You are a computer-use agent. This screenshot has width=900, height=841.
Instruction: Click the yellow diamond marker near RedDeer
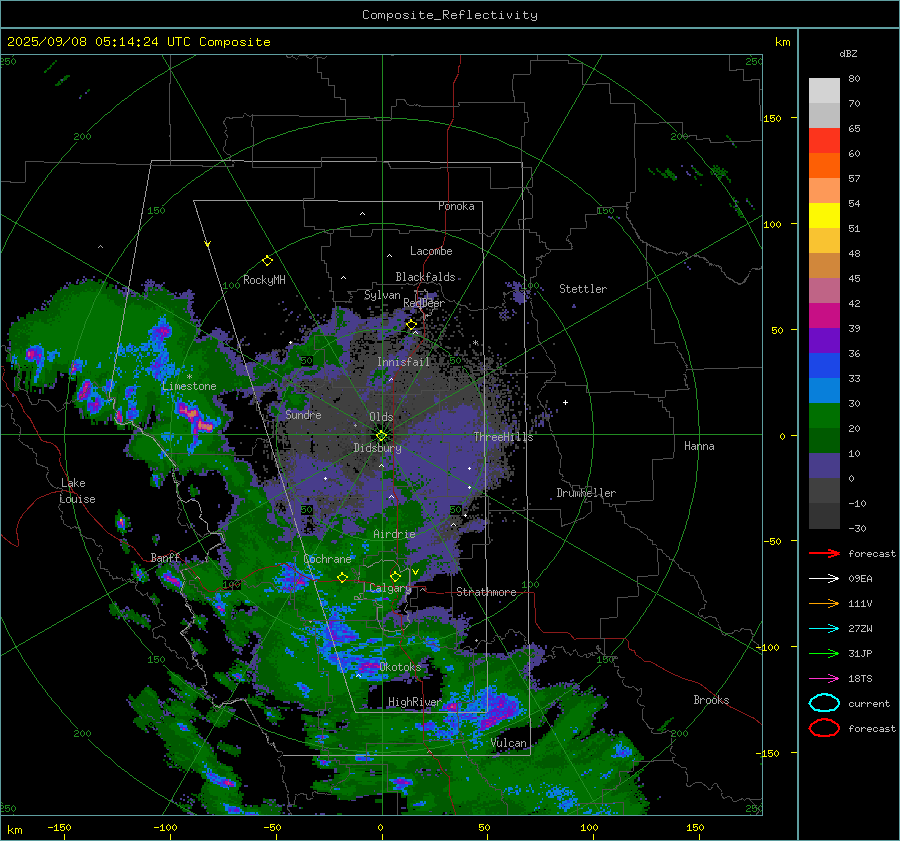pos(411,325)
